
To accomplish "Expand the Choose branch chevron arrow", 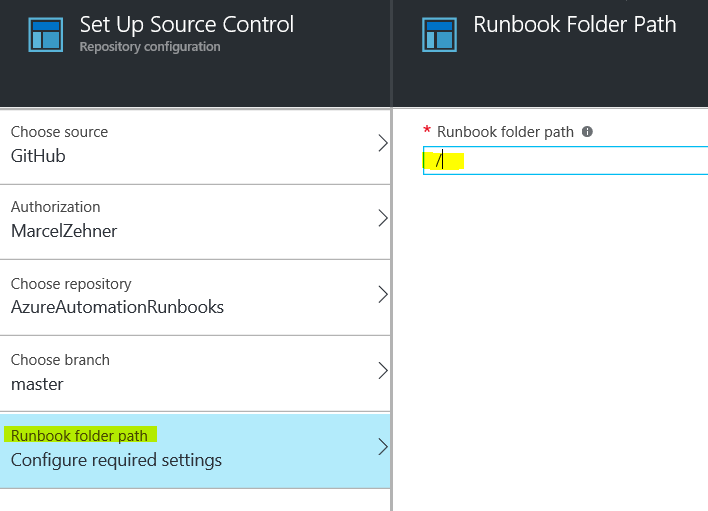I will [x=382, y=371].
